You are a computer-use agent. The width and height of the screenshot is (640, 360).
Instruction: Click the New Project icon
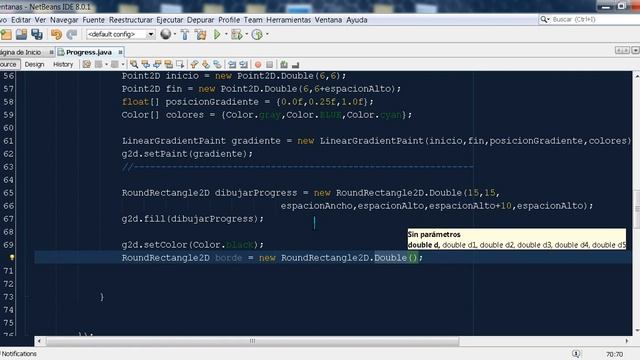coord(6,35)
